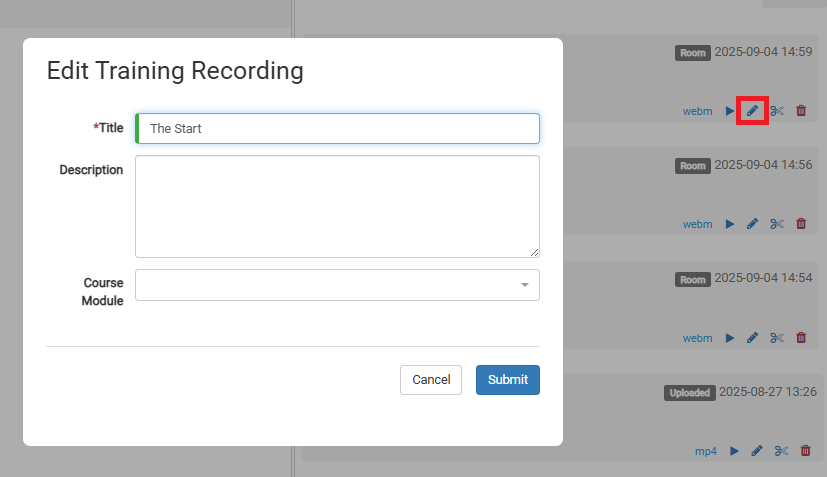Trim the 14:56 recording with the scissors icon

click(777, 224)
